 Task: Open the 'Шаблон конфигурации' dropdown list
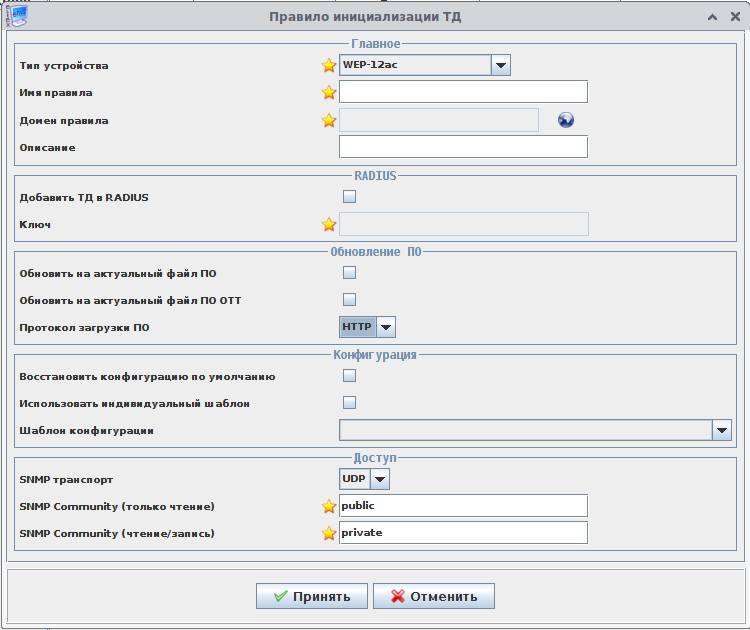(x=721, y=430)
